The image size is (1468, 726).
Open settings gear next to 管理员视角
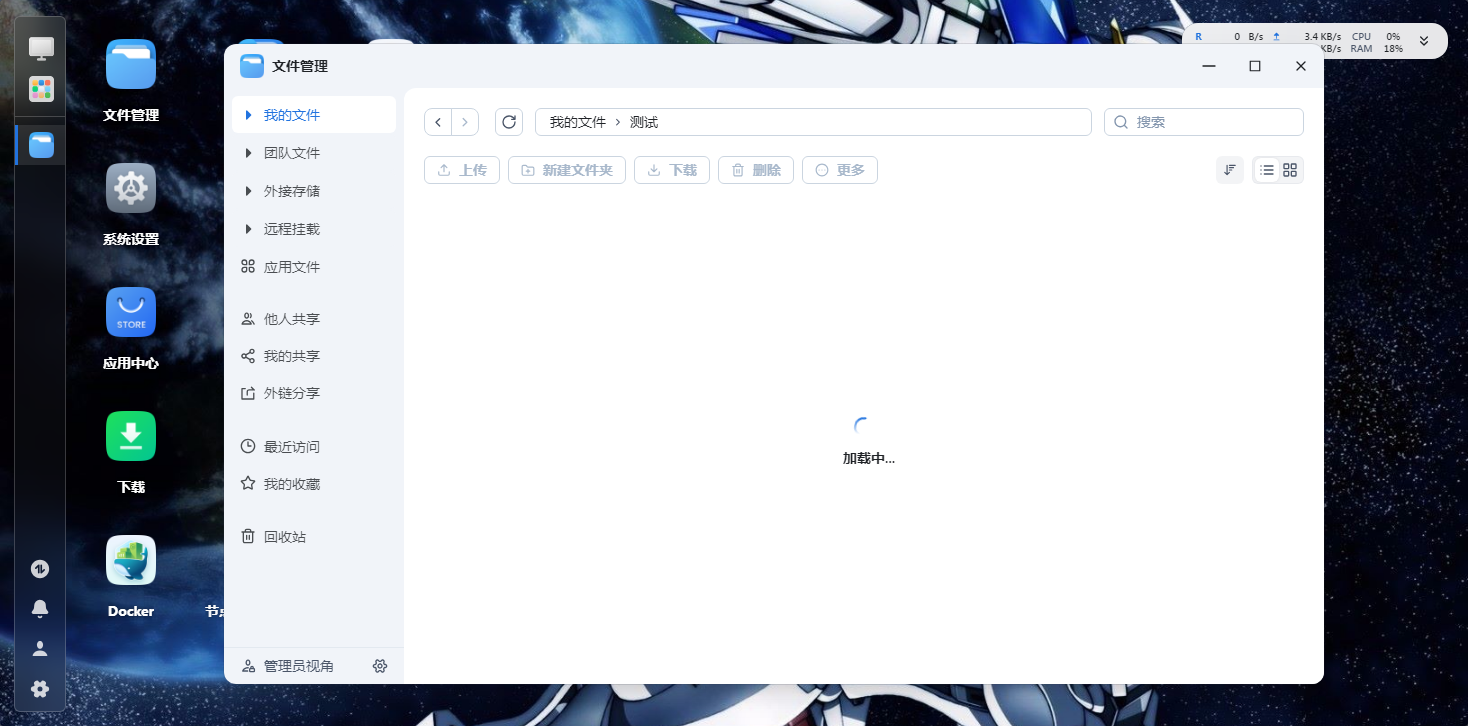pos(379,665)
